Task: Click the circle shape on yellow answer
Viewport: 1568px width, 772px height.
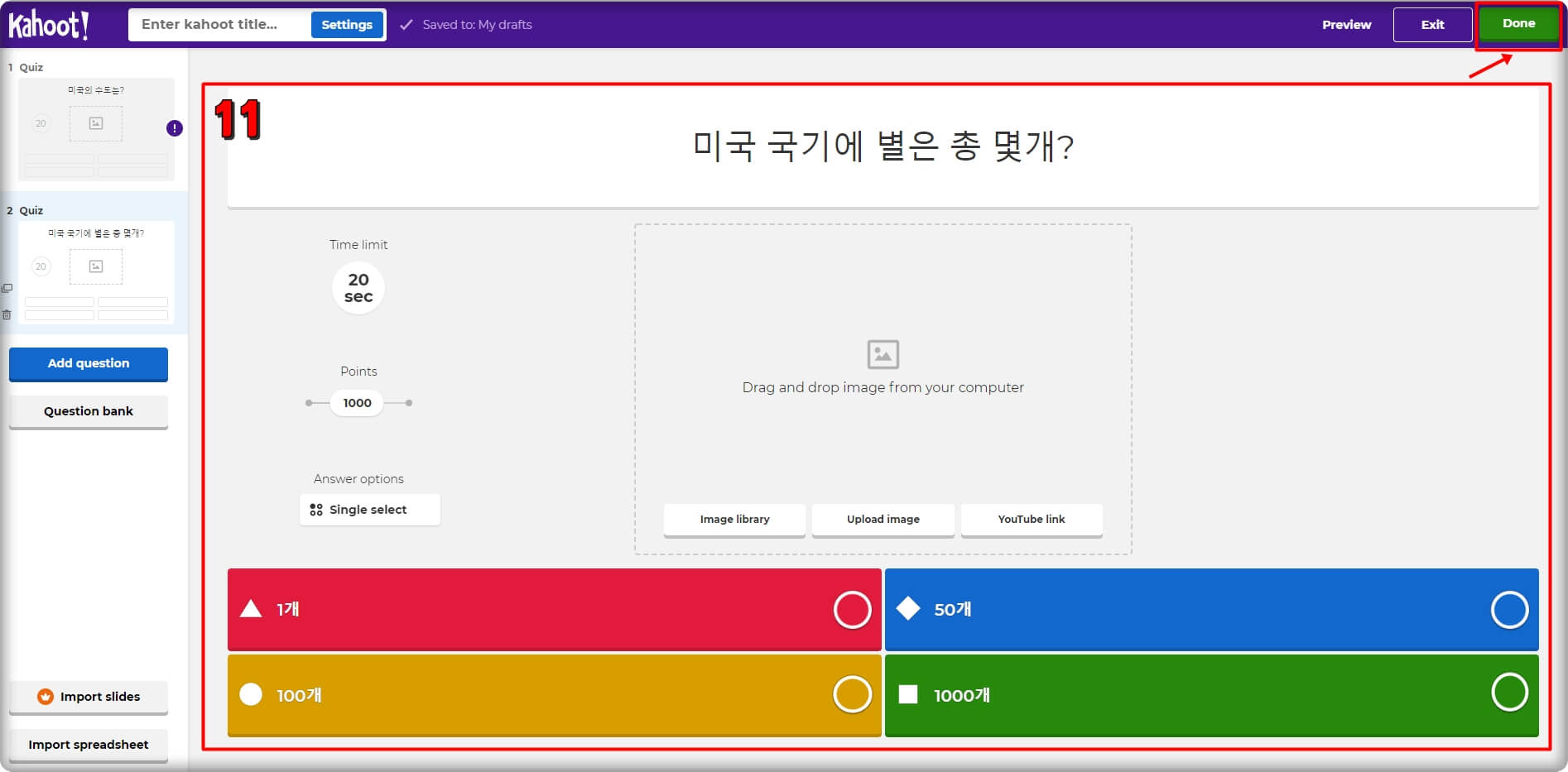Action: pos(251,694)
